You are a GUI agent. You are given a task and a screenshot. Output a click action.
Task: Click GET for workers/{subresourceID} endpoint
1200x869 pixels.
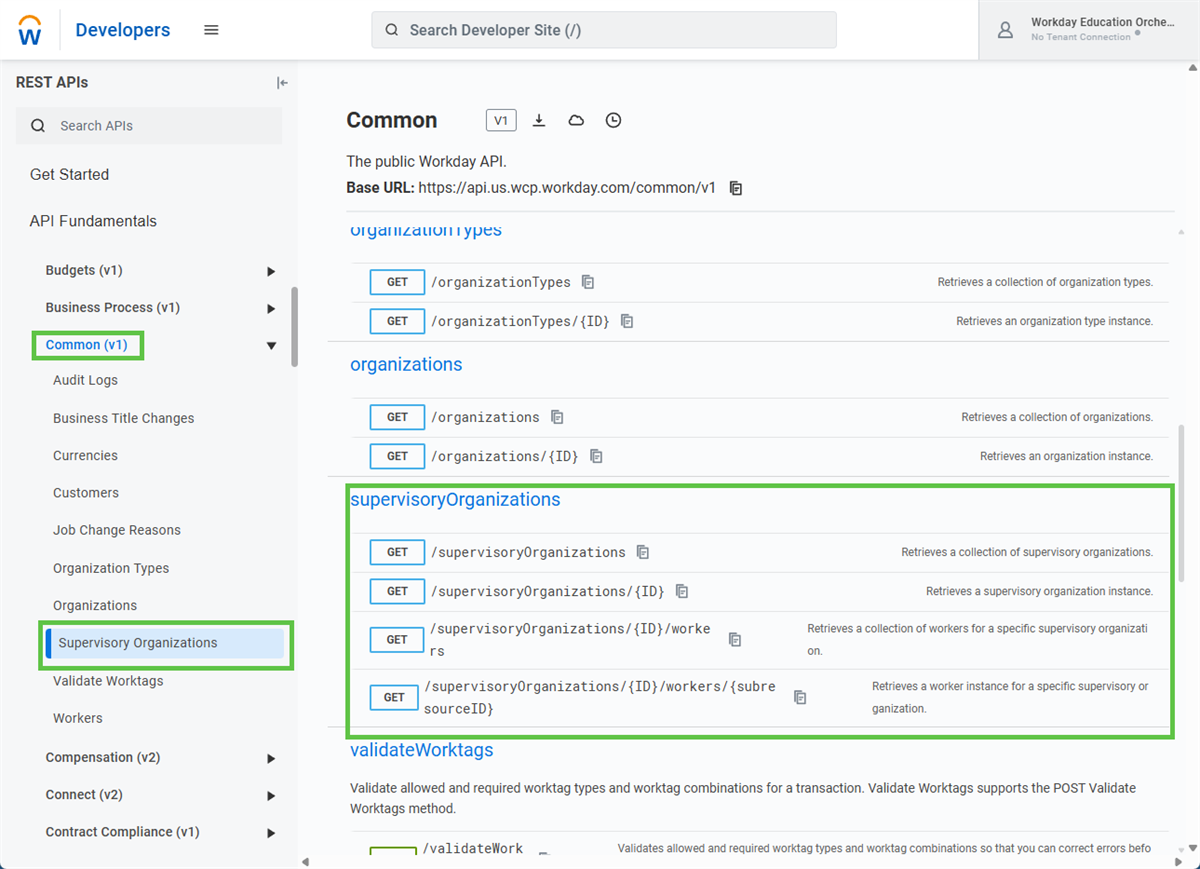pyautogui.click(x=394, y=697)
